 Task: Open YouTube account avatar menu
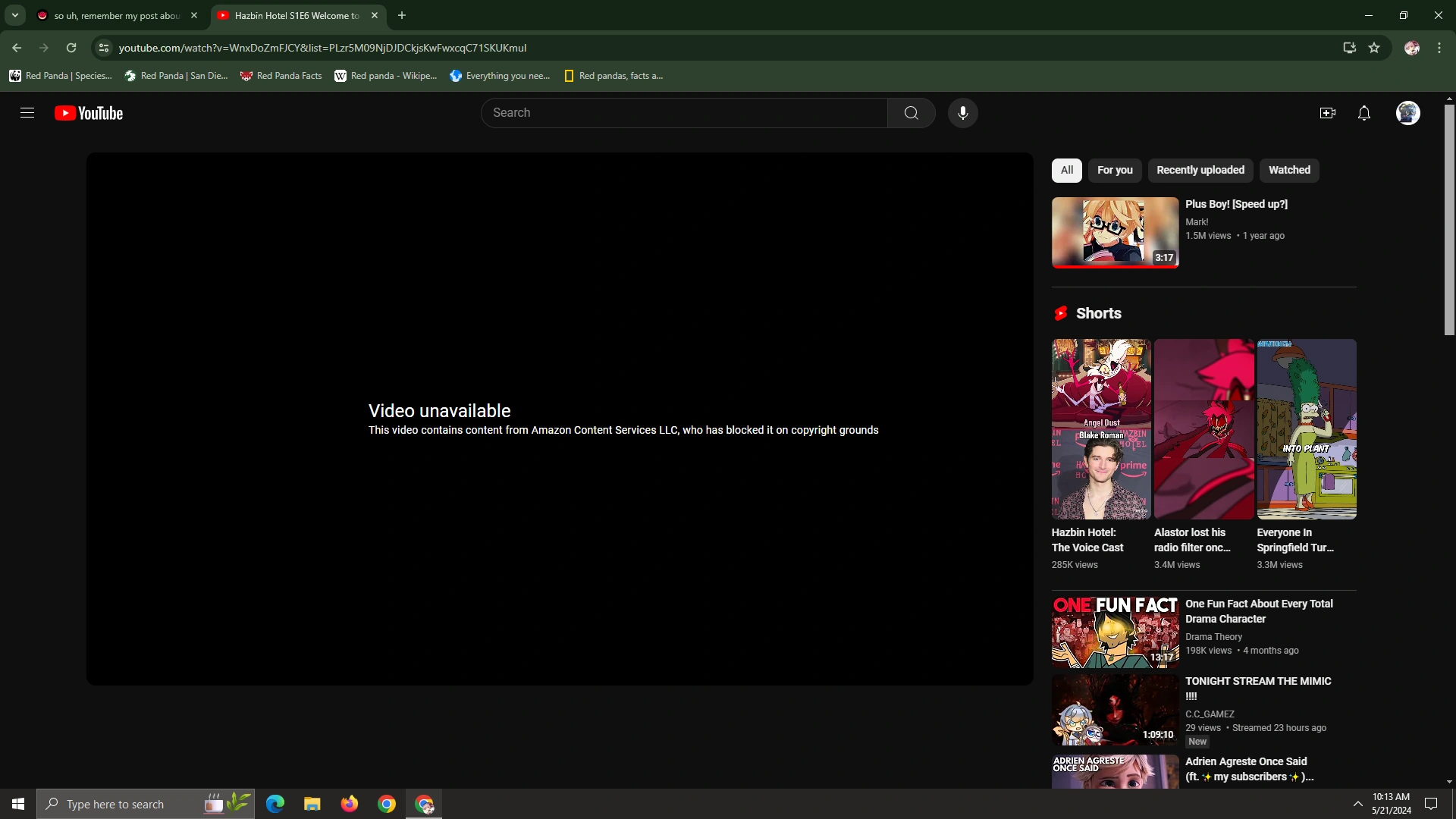pos(1407,113)
